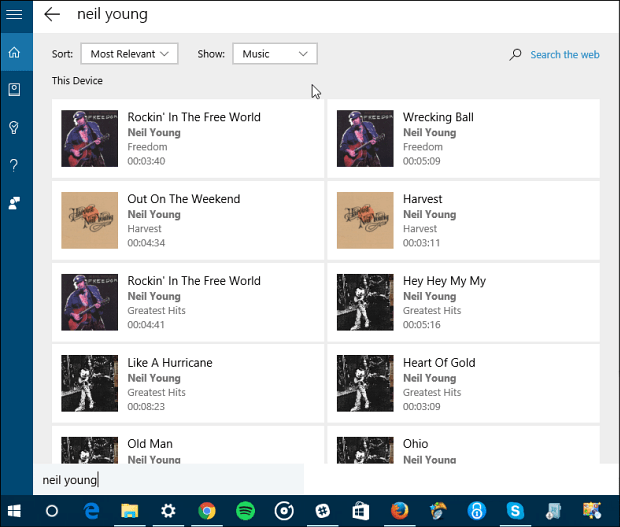Launch Microsoft Edge from taskbar
The width and height of the screenshot is (620, 527).
click(x=91, y=511)
